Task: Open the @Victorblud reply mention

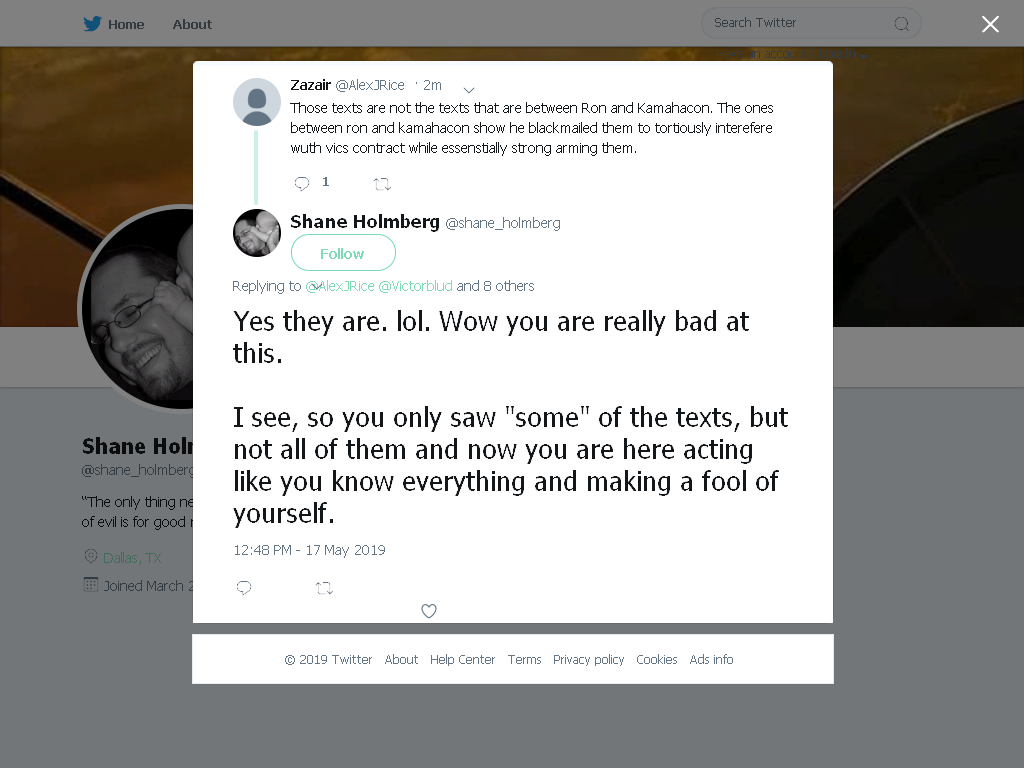Action: coord(415,286)
